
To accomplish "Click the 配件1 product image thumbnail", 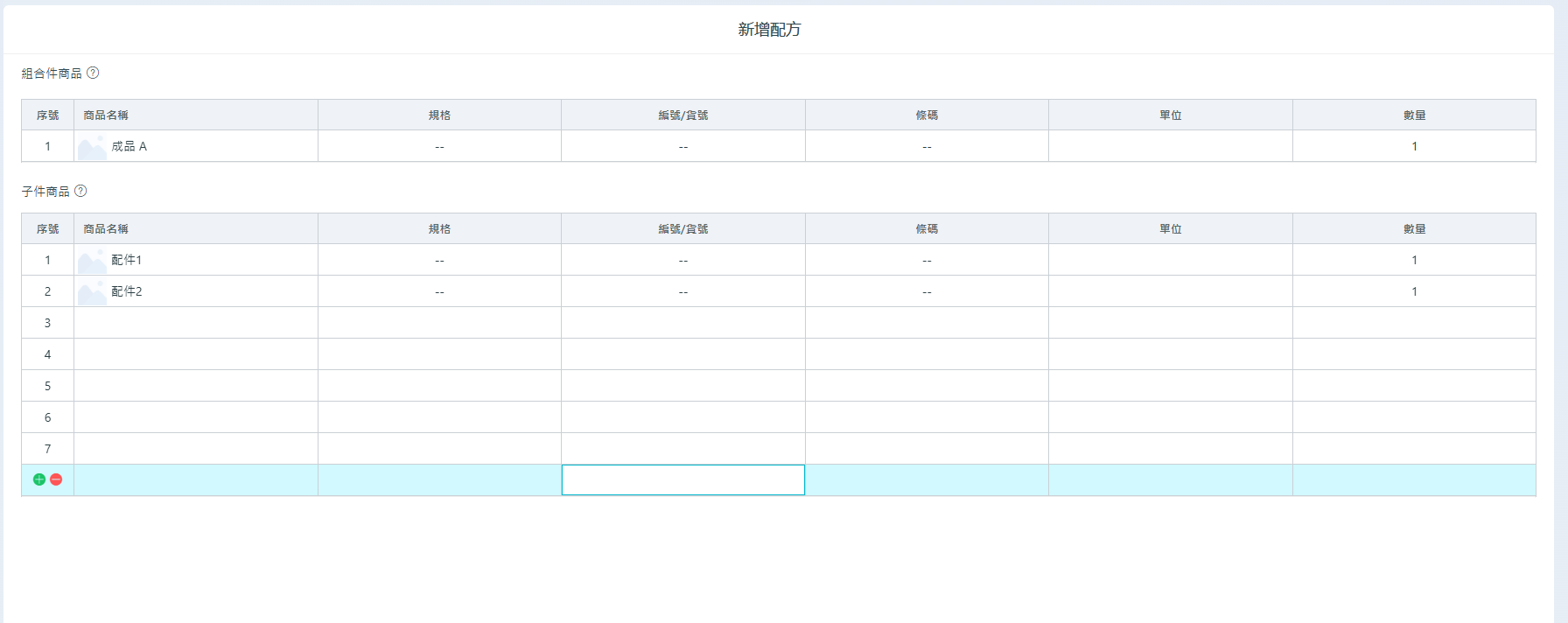I will coord(92,261).
